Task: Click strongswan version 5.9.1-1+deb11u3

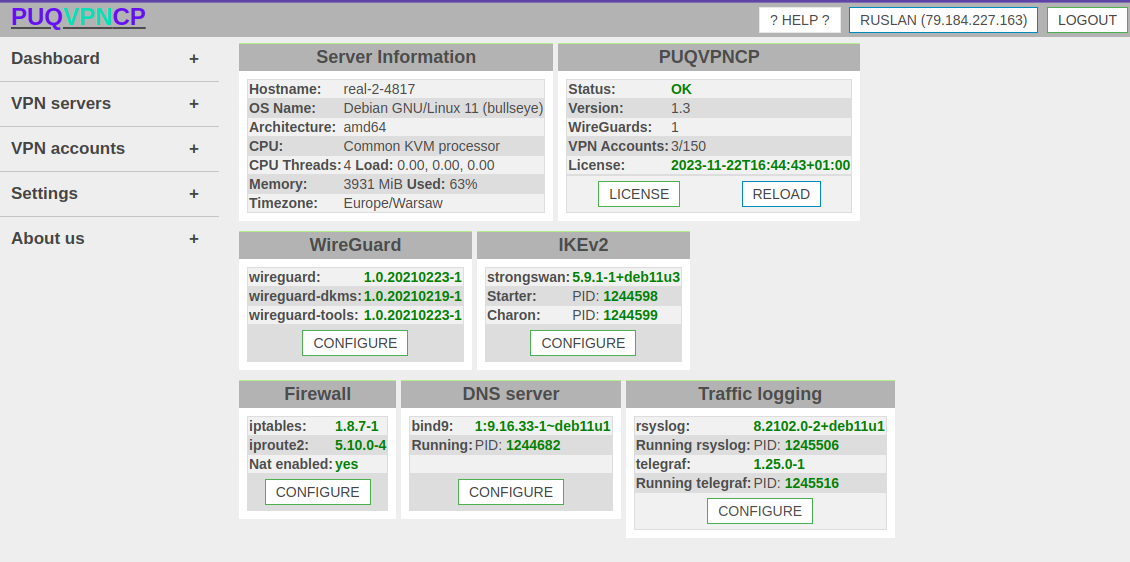Action: pos(626,277)
